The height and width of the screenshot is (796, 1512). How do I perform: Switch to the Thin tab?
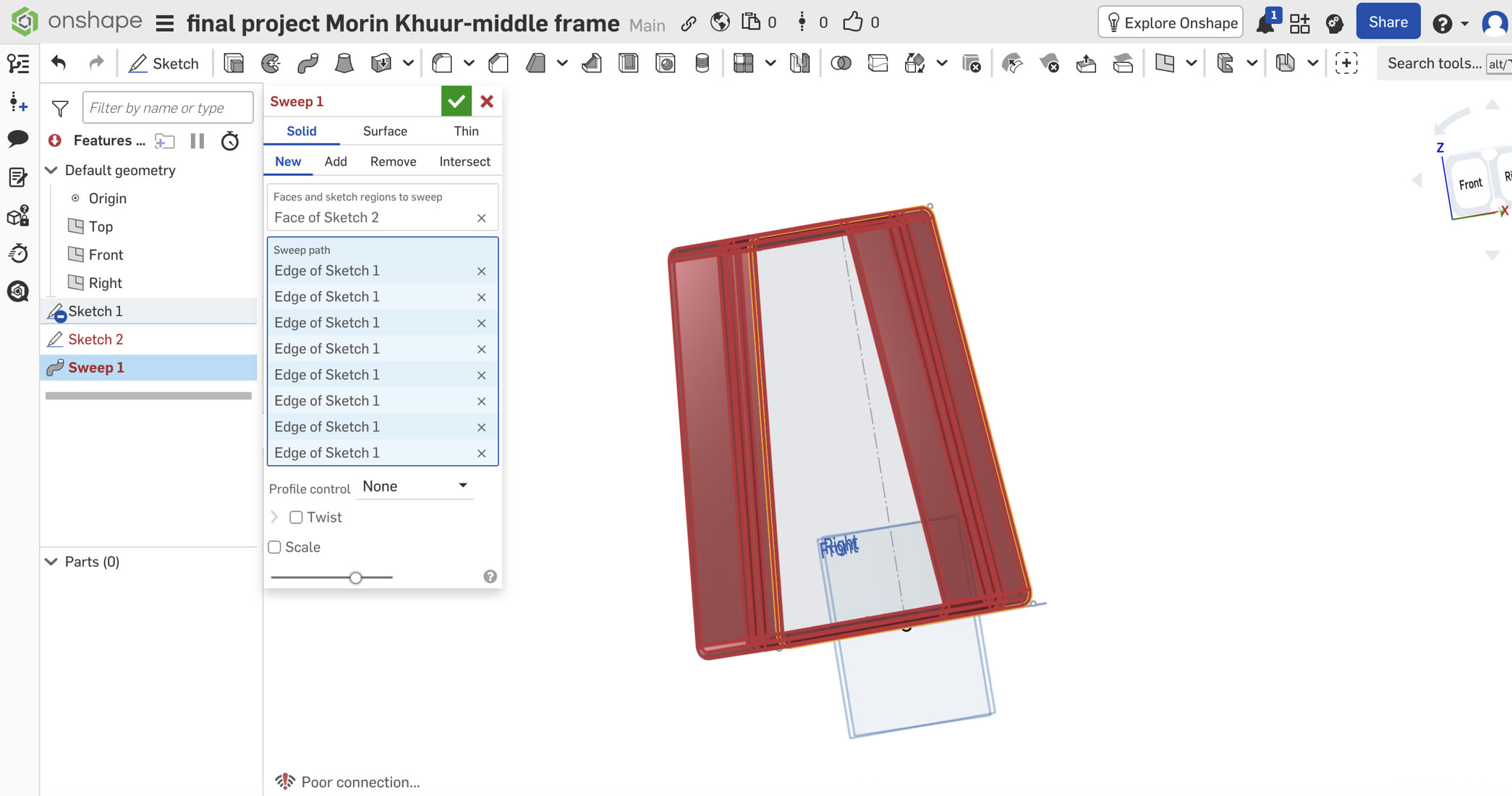466,131
